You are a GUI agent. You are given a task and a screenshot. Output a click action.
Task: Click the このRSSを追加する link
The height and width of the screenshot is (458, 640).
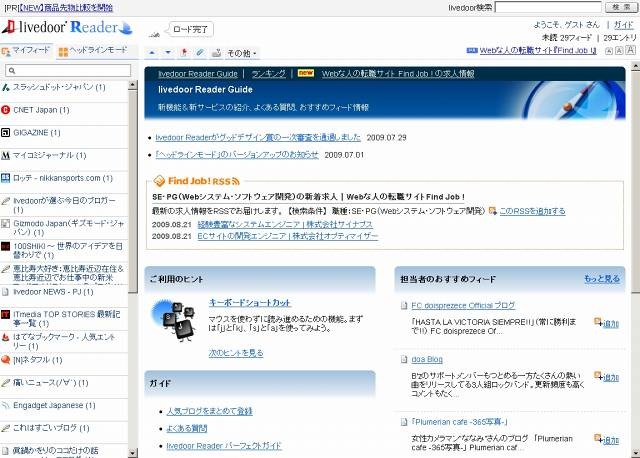click(532, 211)
